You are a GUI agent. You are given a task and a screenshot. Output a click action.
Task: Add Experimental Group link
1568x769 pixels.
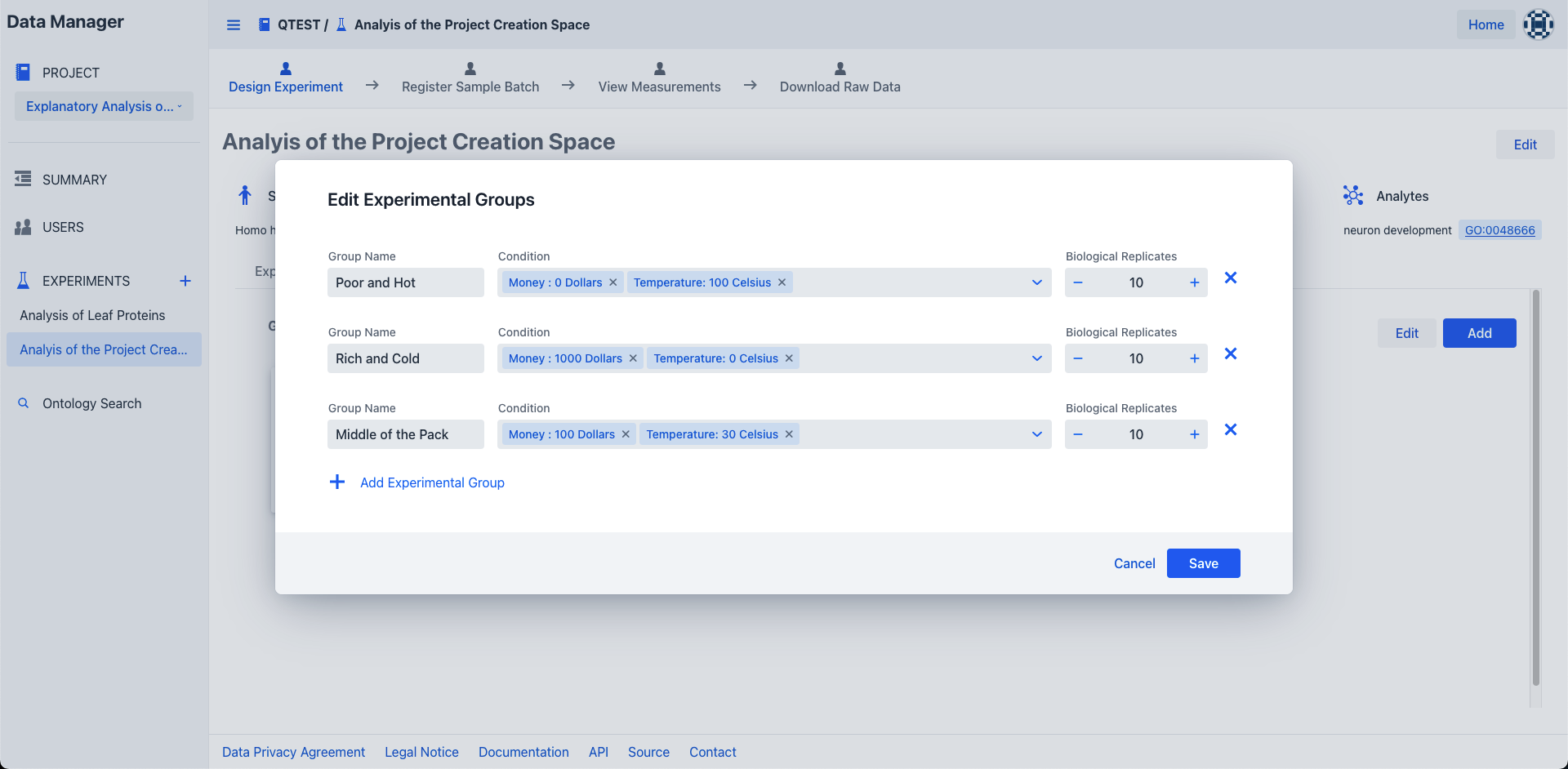432,482
